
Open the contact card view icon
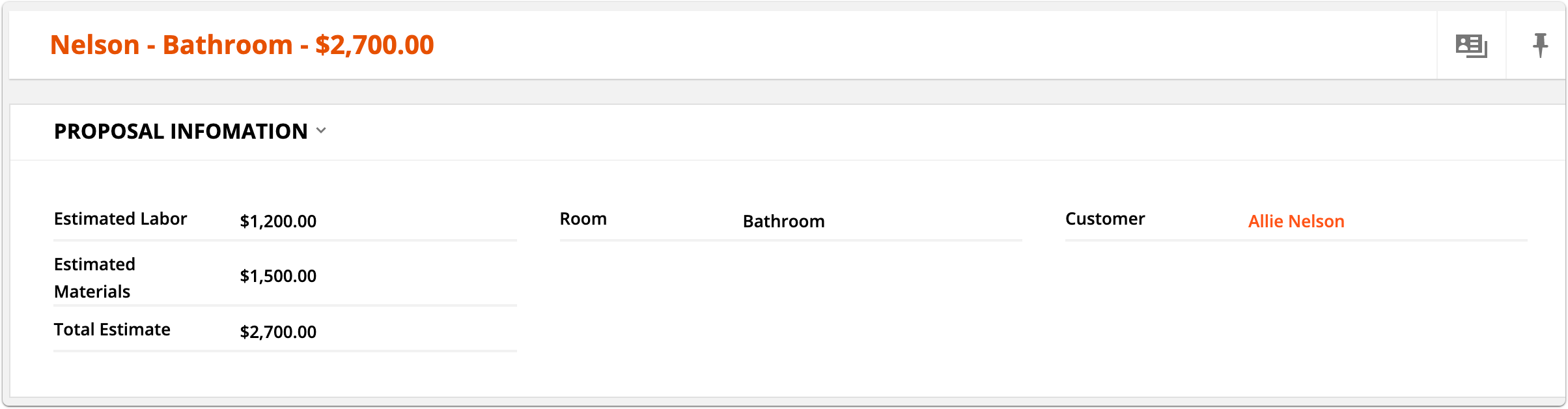[x=1472, y=46]
